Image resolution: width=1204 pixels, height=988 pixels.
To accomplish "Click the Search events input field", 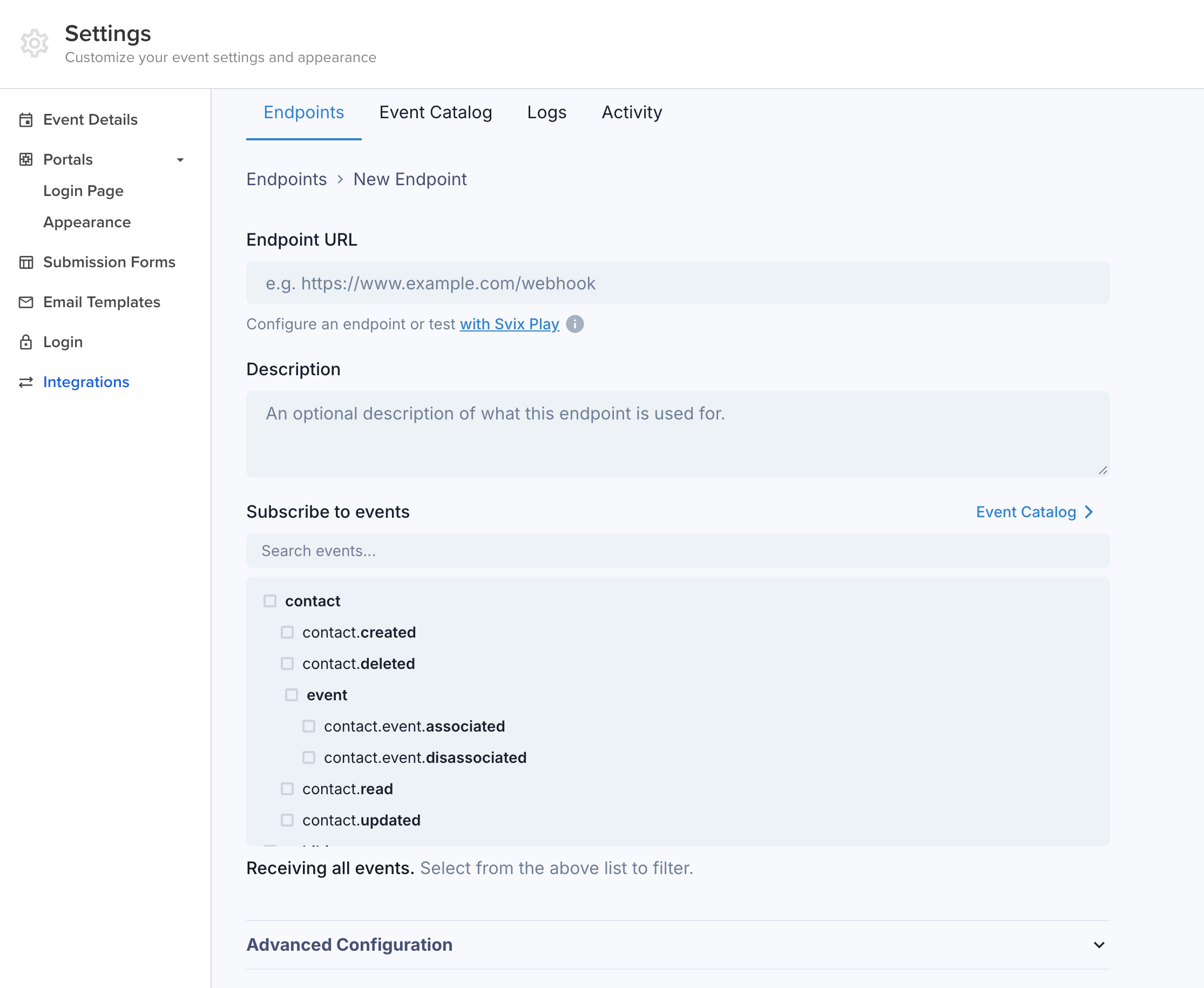I will coord(677,550).
